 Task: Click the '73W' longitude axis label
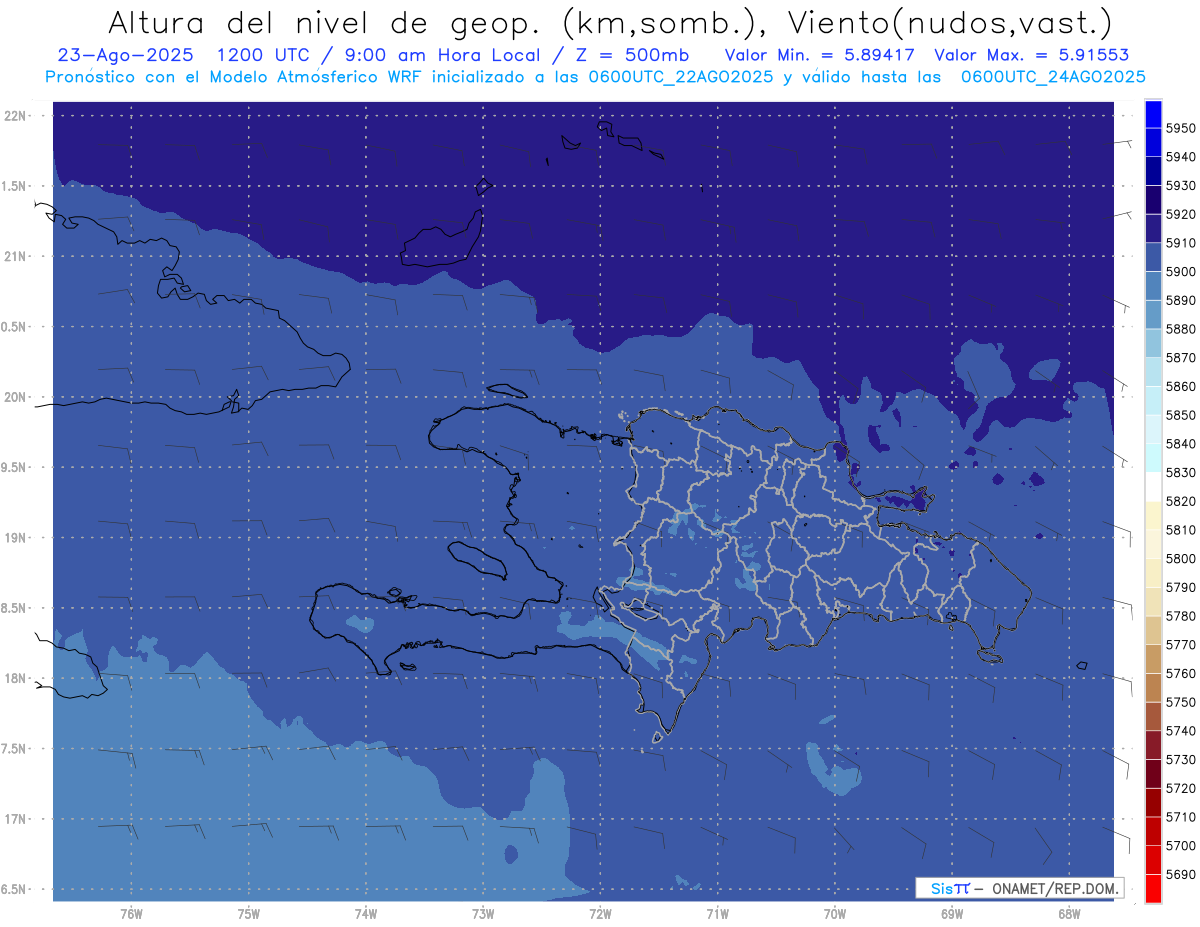(x=483, y=914)
